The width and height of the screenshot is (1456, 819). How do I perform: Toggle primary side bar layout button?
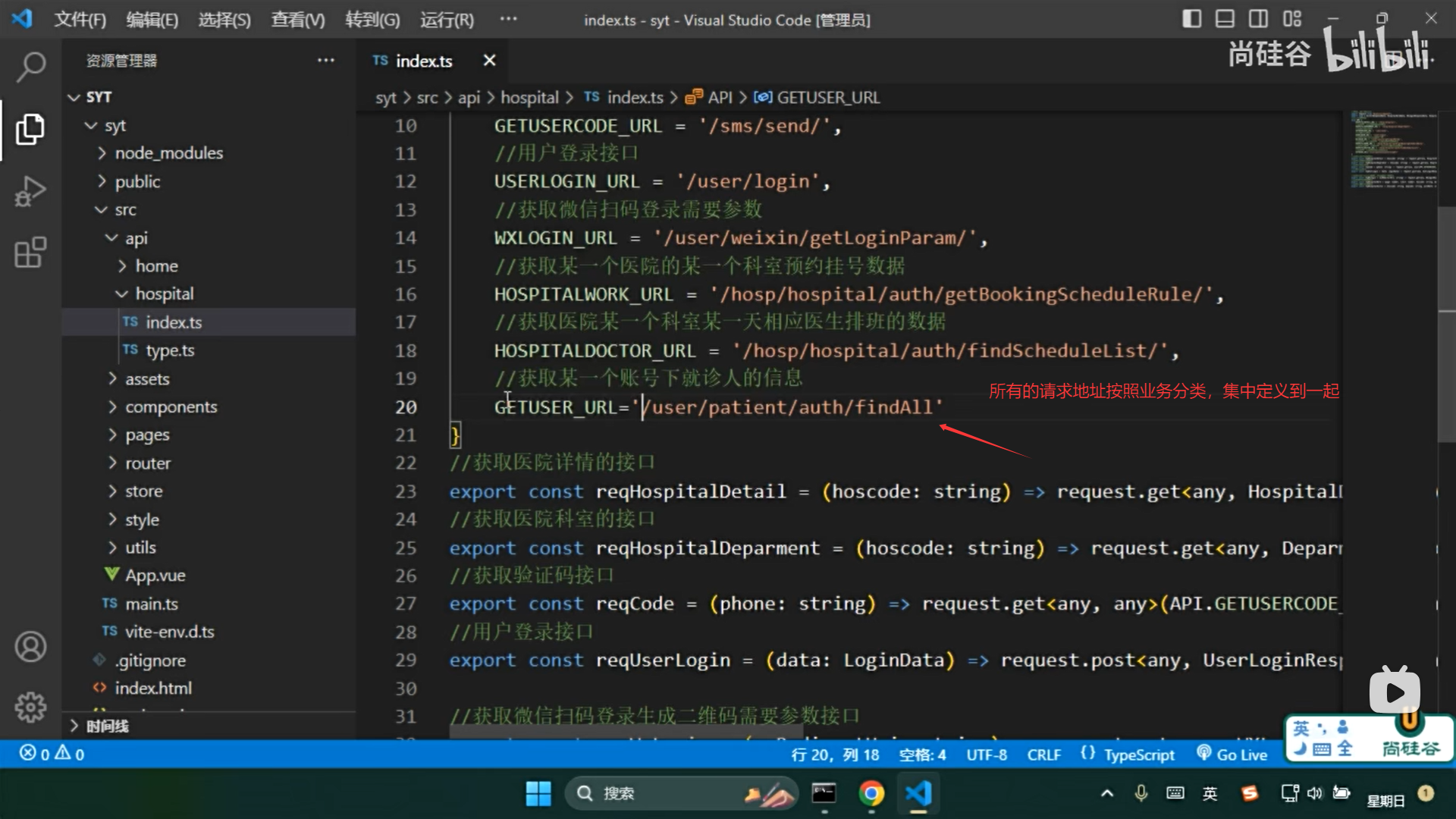point(1191,19)
